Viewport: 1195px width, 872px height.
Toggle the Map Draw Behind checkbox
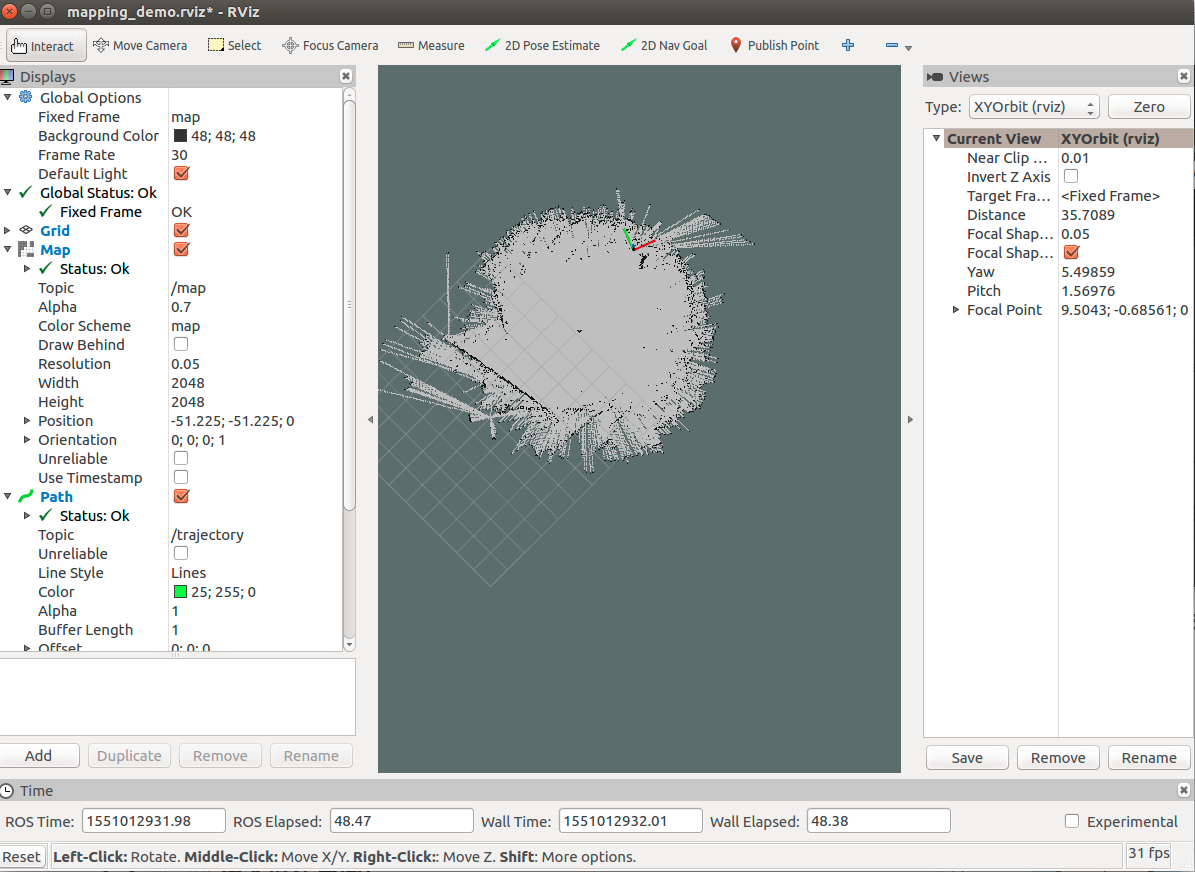181,345
